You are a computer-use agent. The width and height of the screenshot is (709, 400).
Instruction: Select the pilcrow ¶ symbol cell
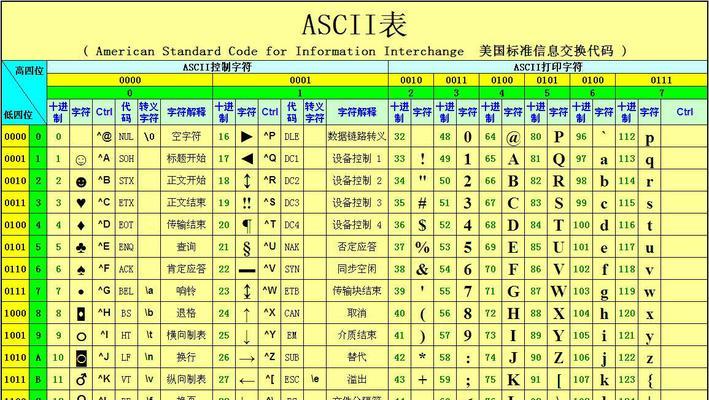click(x=246, y=225)
